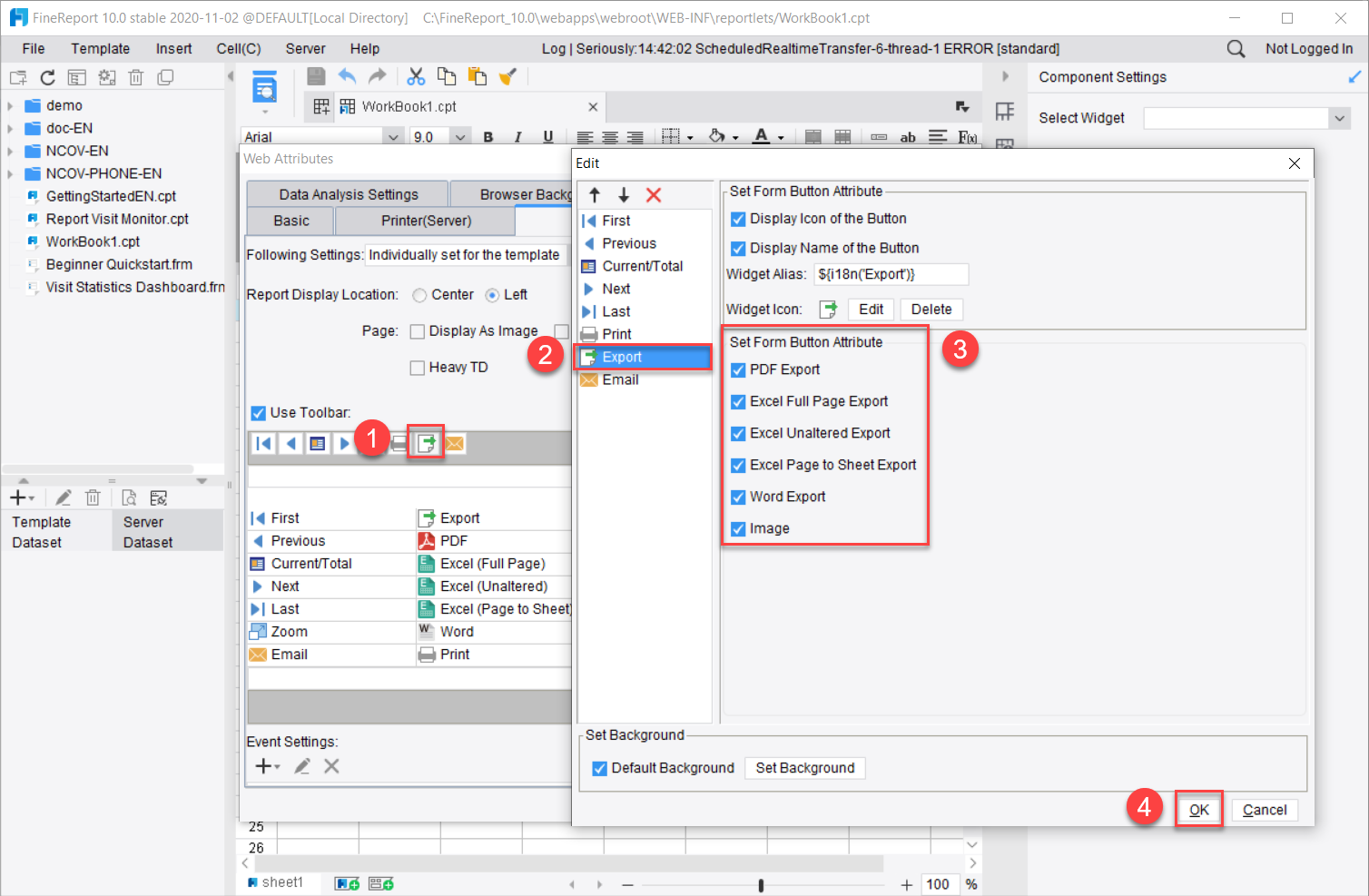
Task: Open the Arial font dropdown
Action: pos(393,137)
